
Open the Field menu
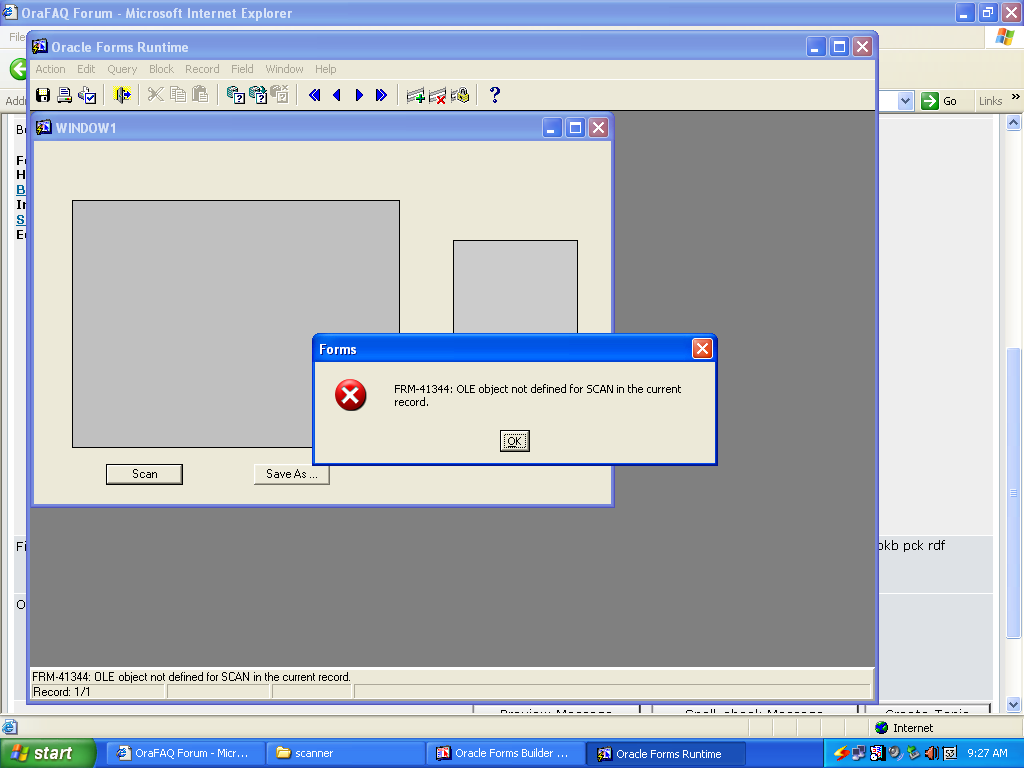coord(242,69)
